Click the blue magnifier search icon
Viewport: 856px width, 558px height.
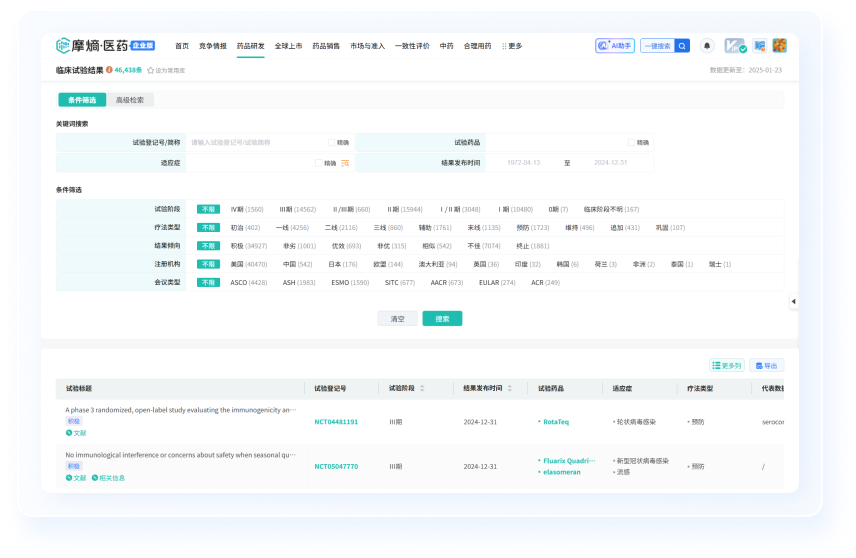(682, 46)
